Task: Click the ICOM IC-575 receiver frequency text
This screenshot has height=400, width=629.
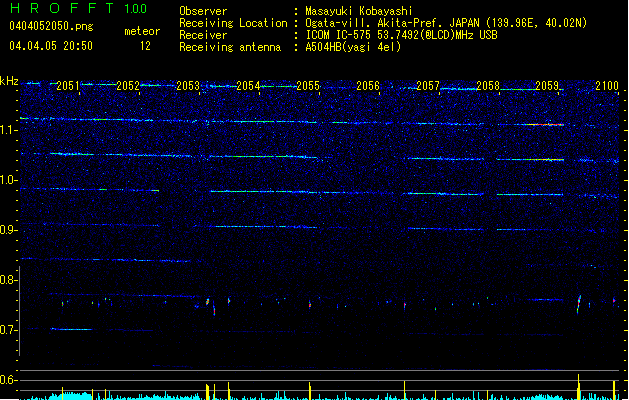Action: tap(401, 35)
